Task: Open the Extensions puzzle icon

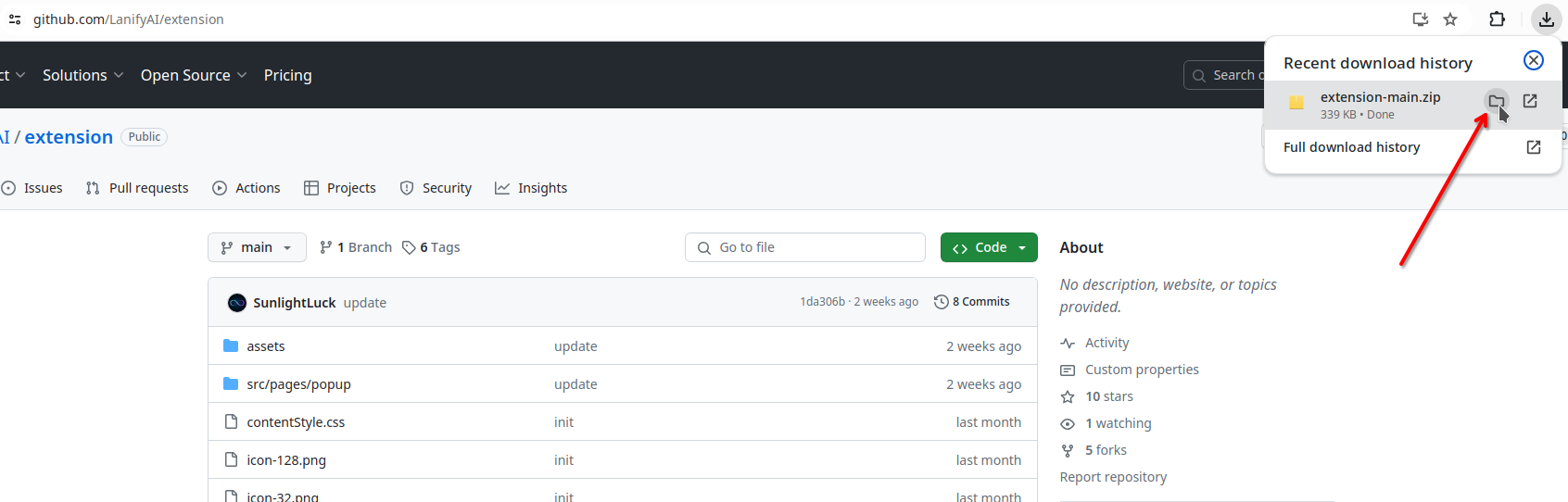Action: pyautogui.click(x=1497, y=19)
